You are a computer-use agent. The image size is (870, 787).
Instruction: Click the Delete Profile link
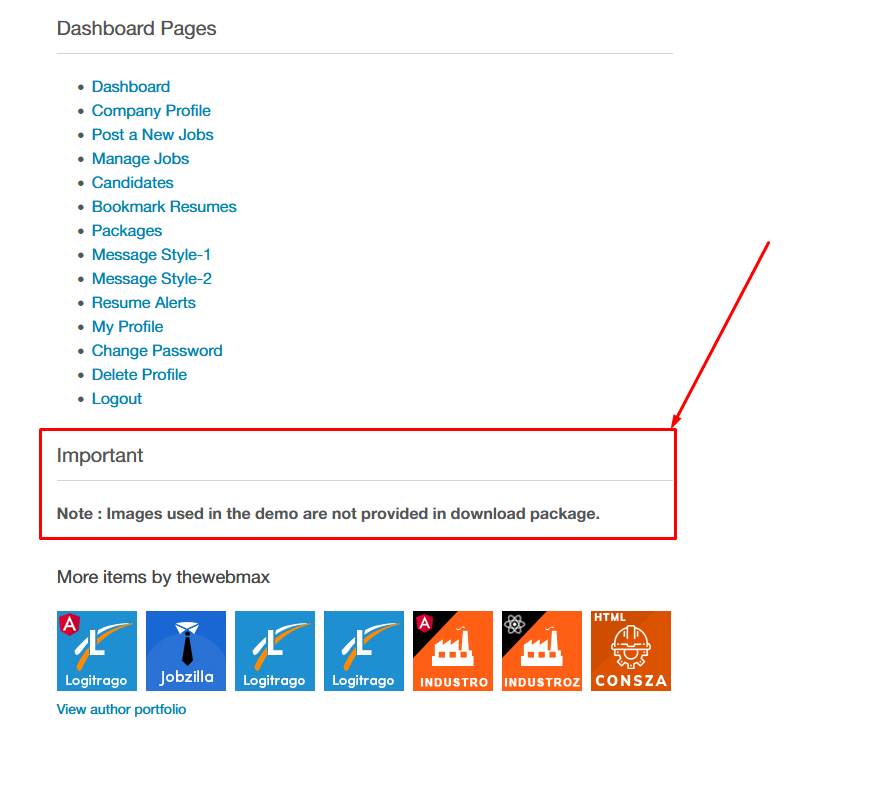[139, 375]
